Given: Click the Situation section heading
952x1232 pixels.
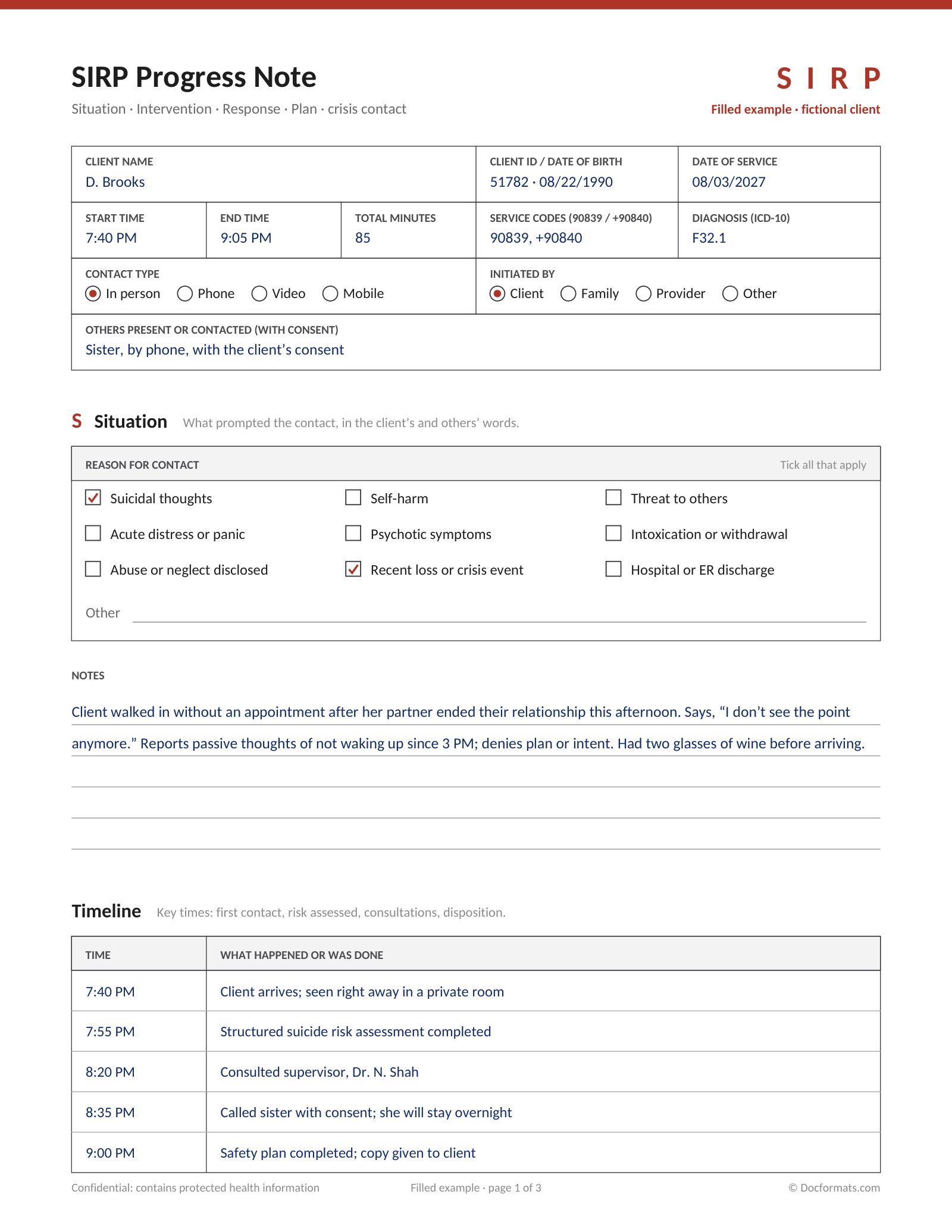Looking at the screenshot, I should (130, 421).
